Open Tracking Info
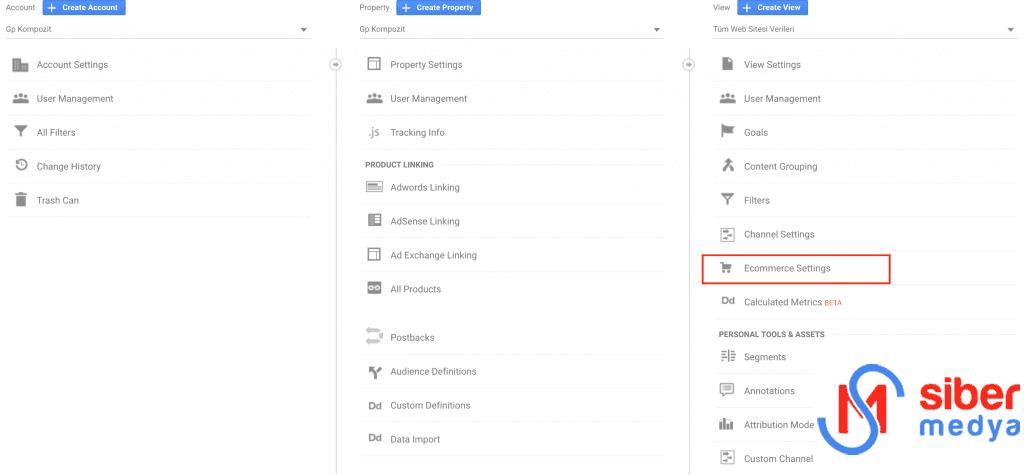This screenshot has height=475, width=1024. (417, 133)
